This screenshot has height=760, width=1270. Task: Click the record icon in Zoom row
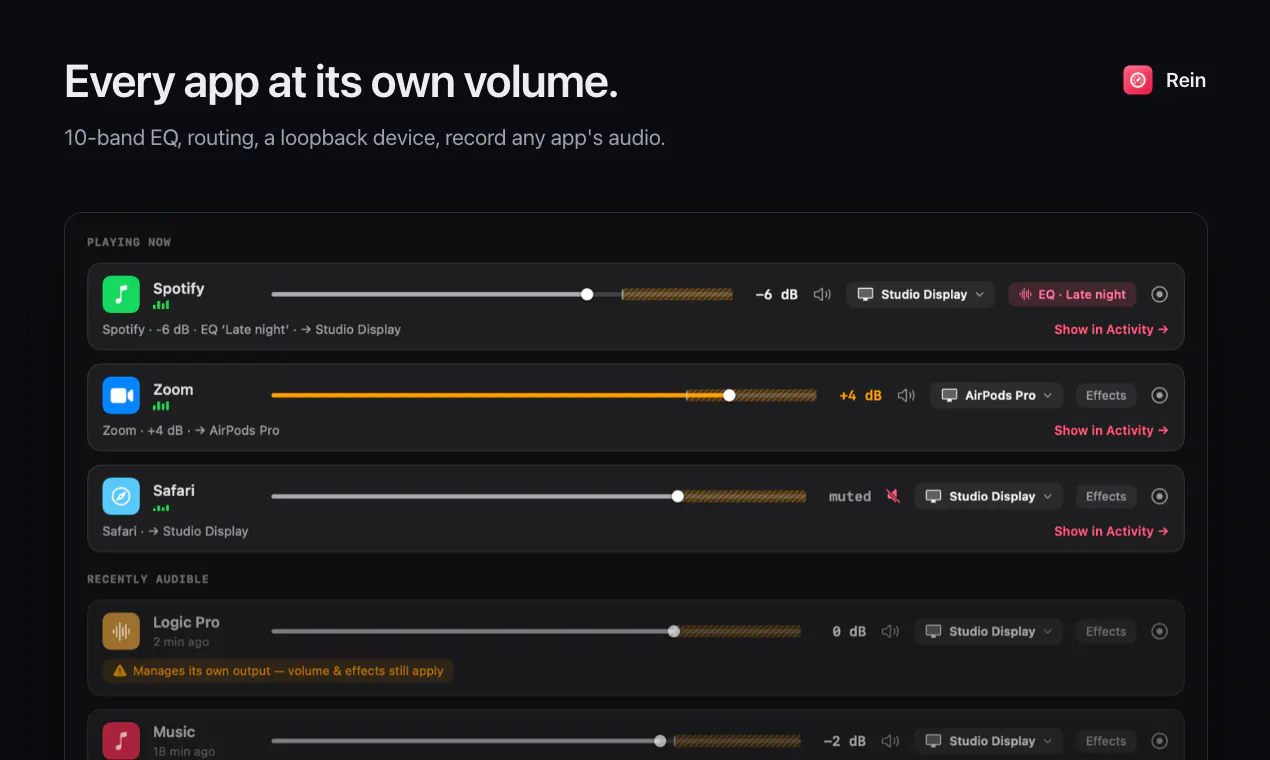click(1160, 395)
